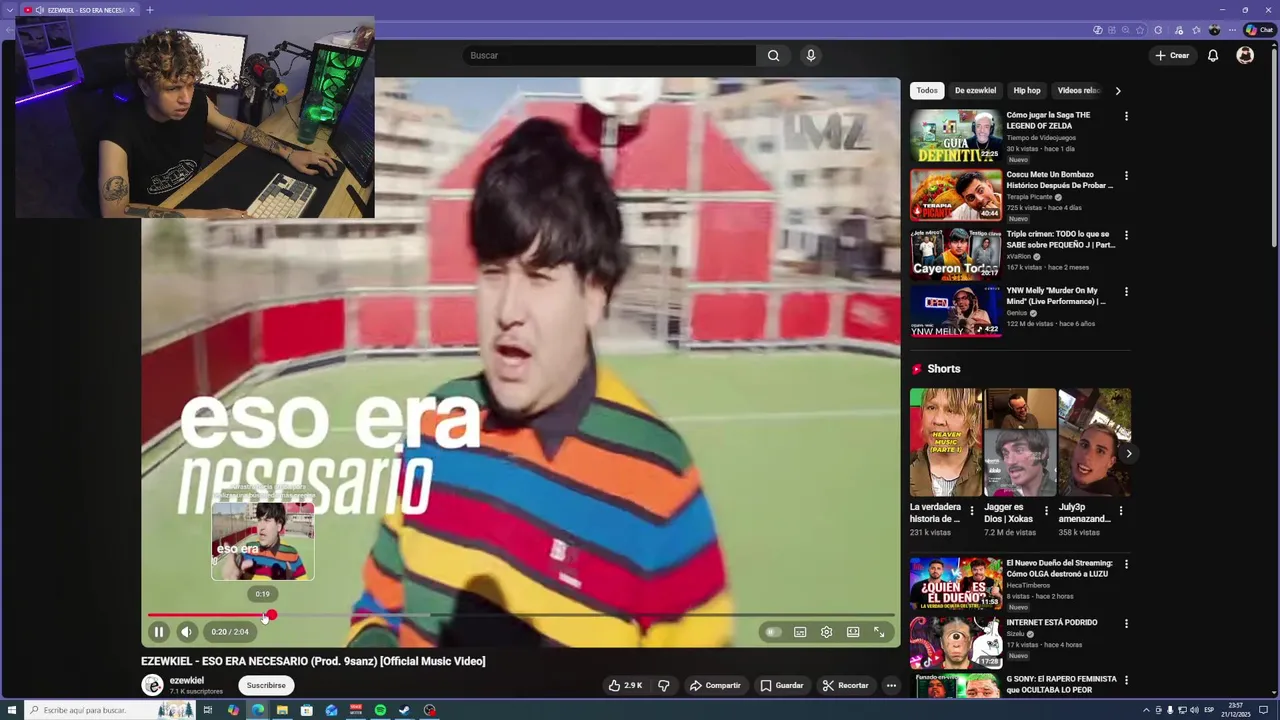Screen dimensions: 1280x720
Task: Like the video with thumbs up 2.9 K
Action: tap(625, 686)
